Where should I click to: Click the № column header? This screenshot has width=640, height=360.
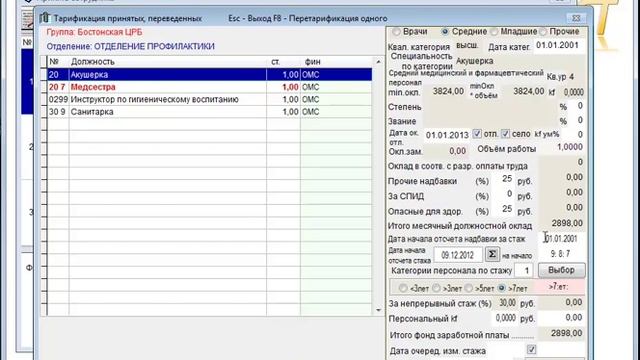(x=58, y=62)
